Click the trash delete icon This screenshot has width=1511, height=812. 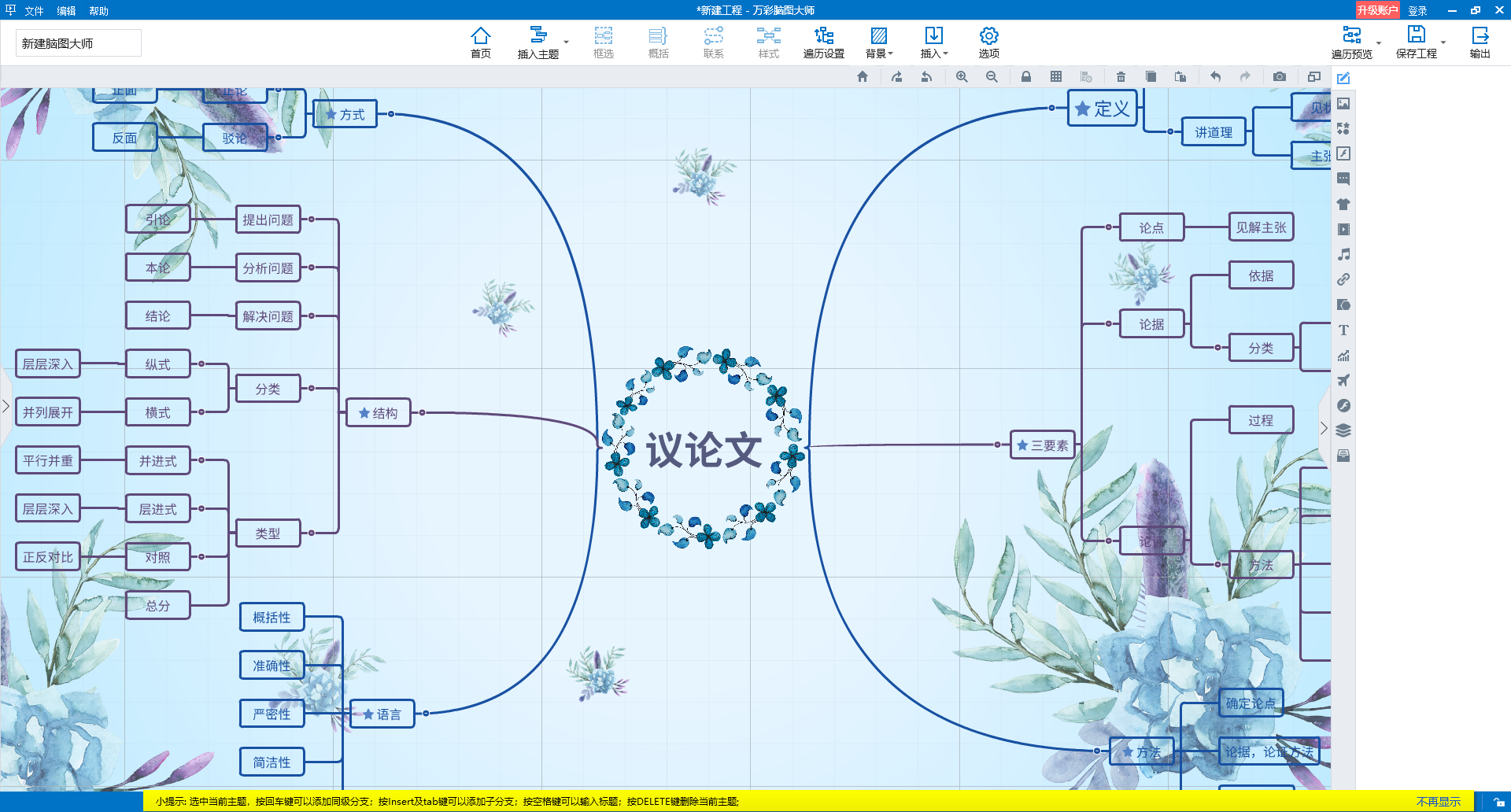(1121, 76)
